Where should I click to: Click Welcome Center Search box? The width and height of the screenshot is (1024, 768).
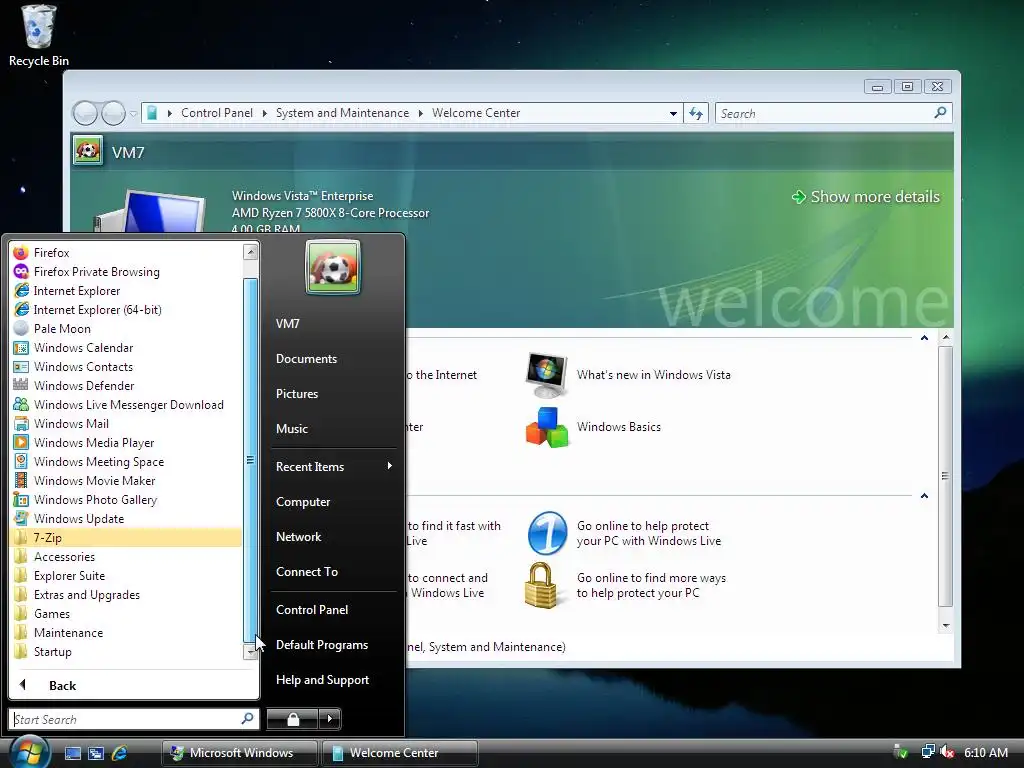[833, 114]
